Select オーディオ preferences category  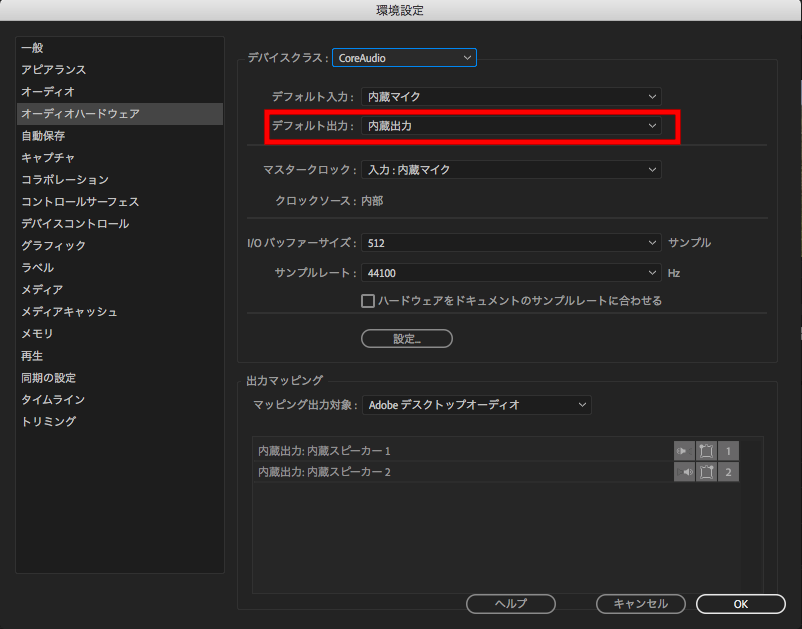point(120,92)
